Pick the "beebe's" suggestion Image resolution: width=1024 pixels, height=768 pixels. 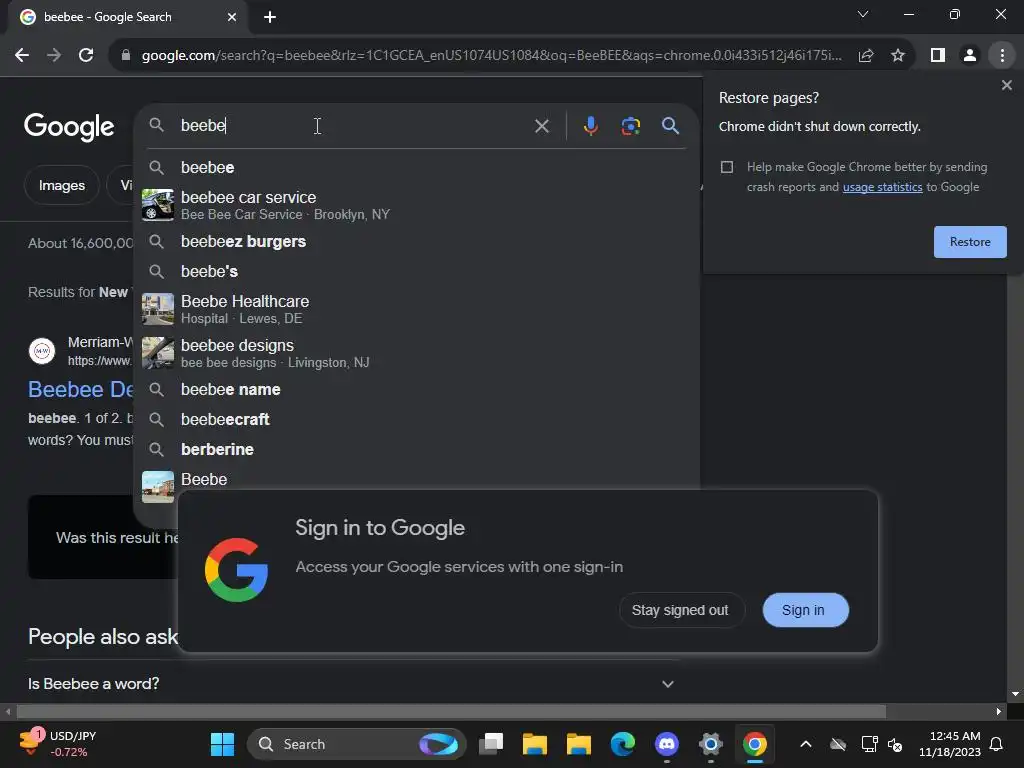(x=417, y=272)
